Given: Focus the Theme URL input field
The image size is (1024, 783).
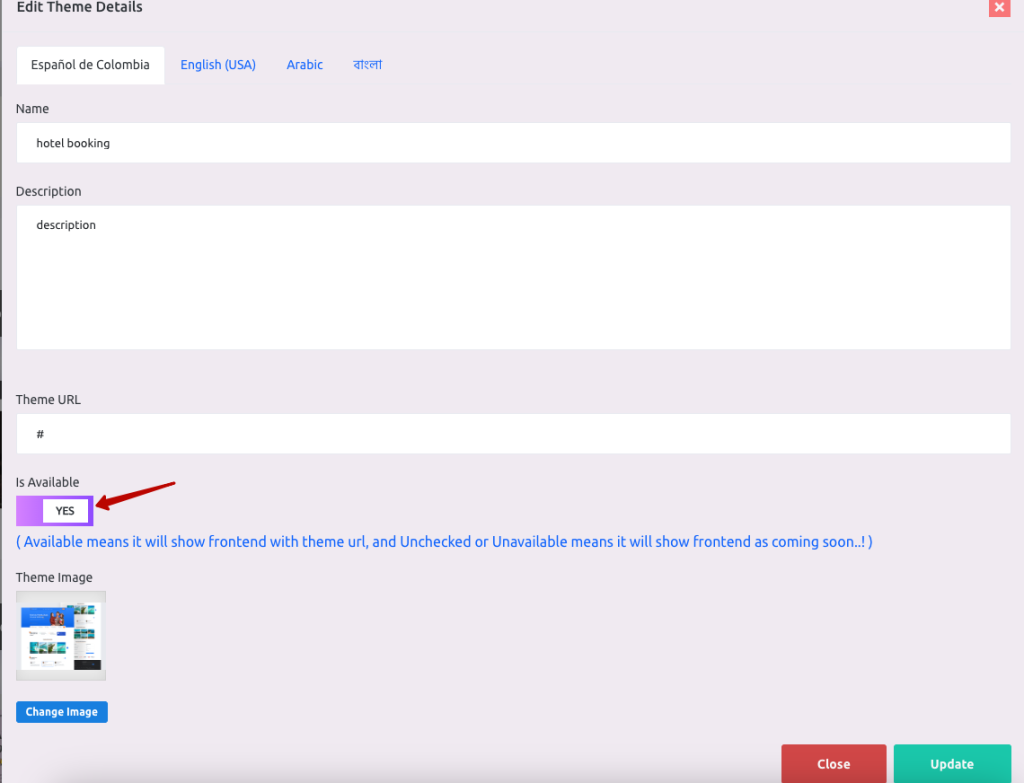Looking at the screenshot, I should point(513,434).
